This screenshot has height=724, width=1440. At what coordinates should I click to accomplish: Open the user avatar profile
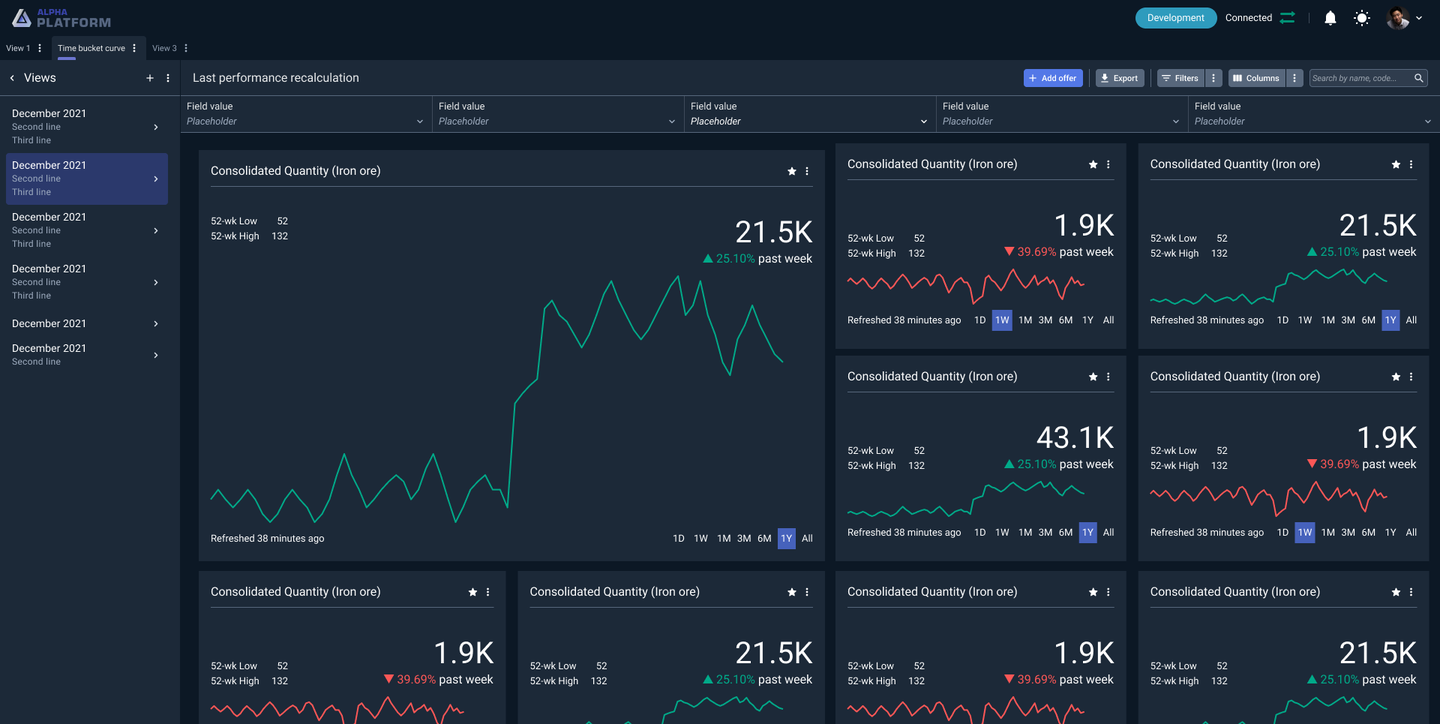[x=1397, y=18]
